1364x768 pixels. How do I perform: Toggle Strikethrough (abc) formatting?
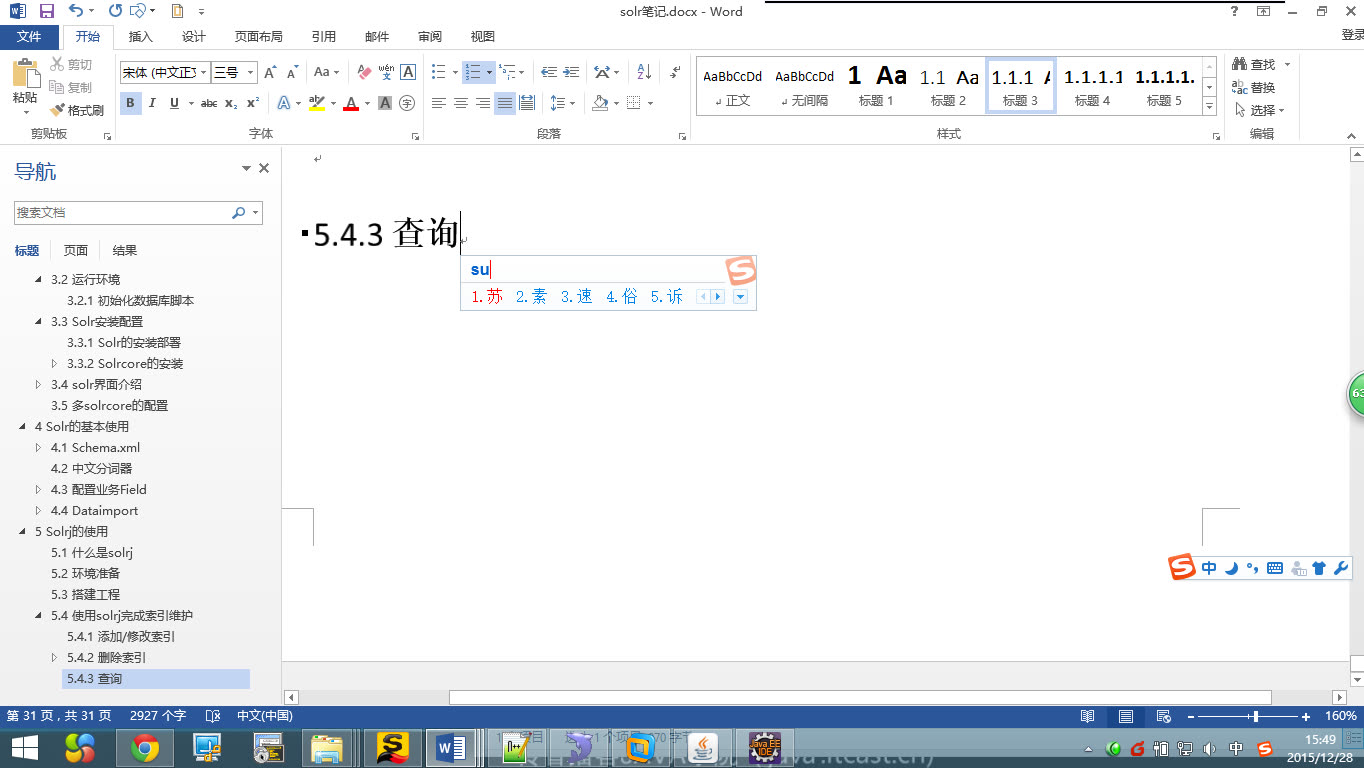(209, 103)
